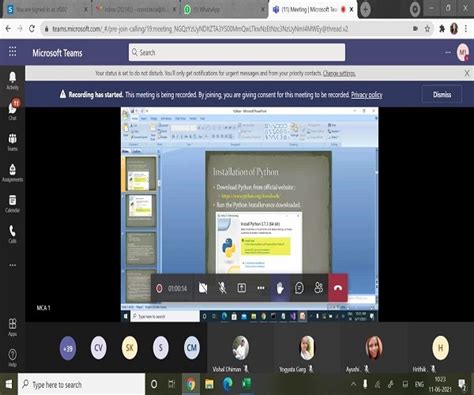This screenshot has width=474, height=395.
Task: Select participant avatar S
Action: tap(161, 348)
